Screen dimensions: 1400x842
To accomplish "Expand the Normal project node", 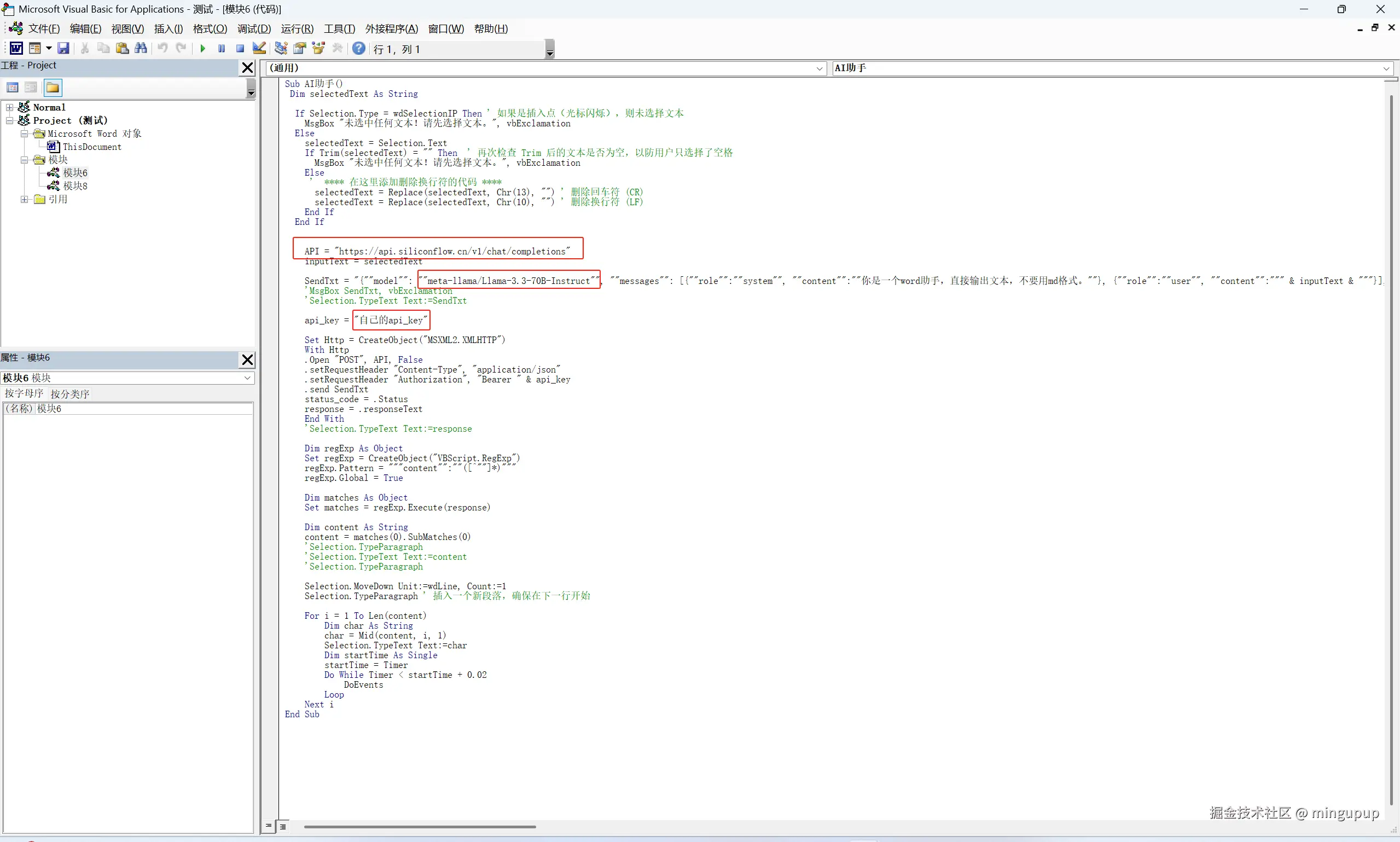I will click(10, 107).
